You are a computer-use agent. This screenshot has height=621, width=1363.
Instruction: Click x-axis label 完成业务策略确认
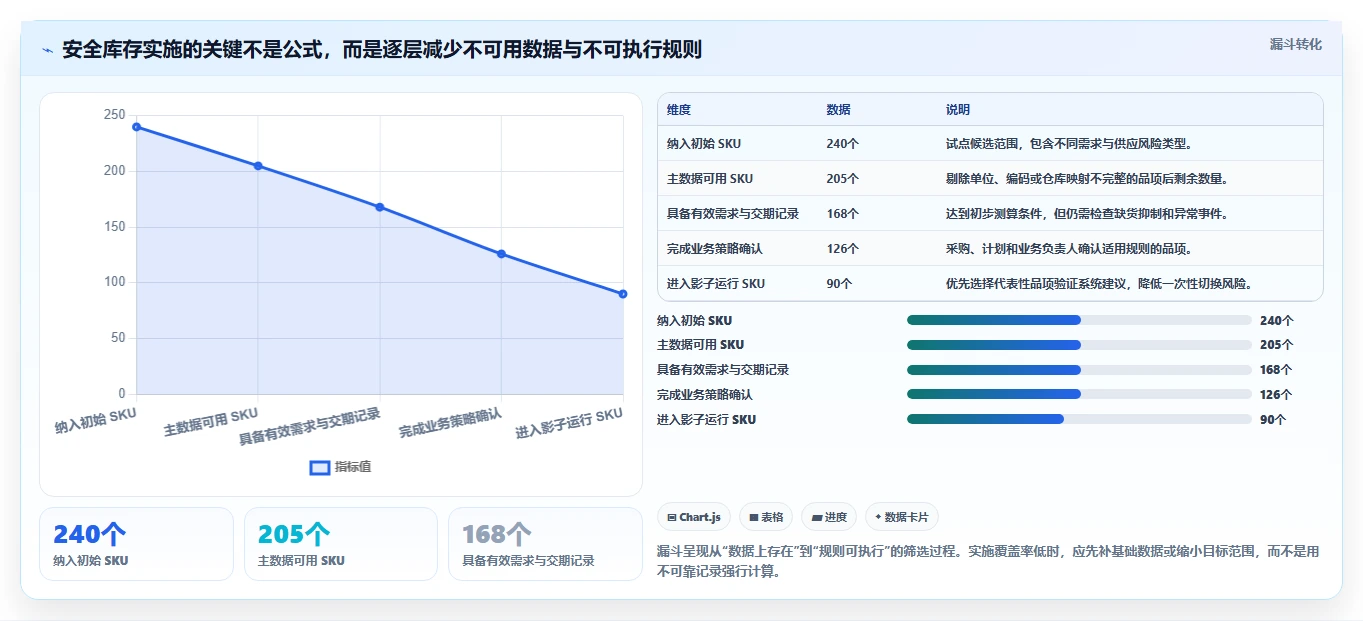(450, 423)
